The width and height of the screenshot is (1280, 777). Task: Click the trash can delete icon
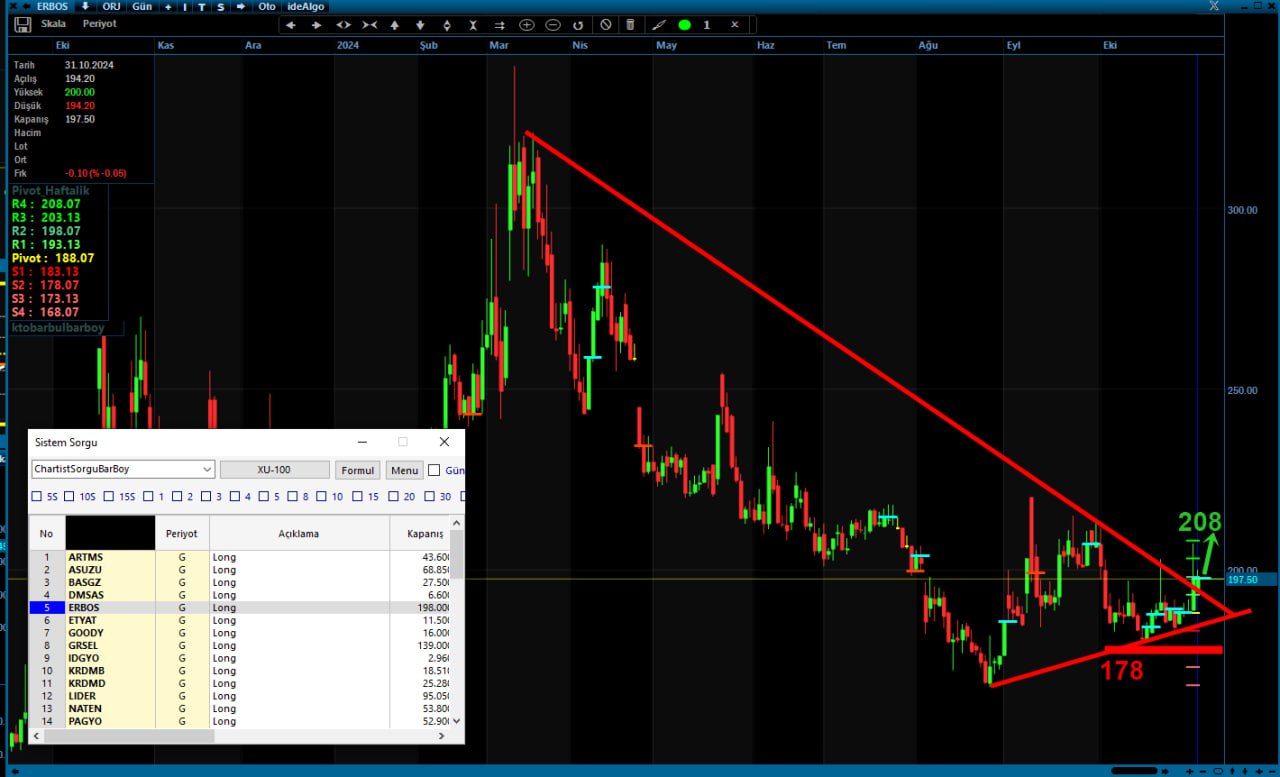[x=629, y=25]
